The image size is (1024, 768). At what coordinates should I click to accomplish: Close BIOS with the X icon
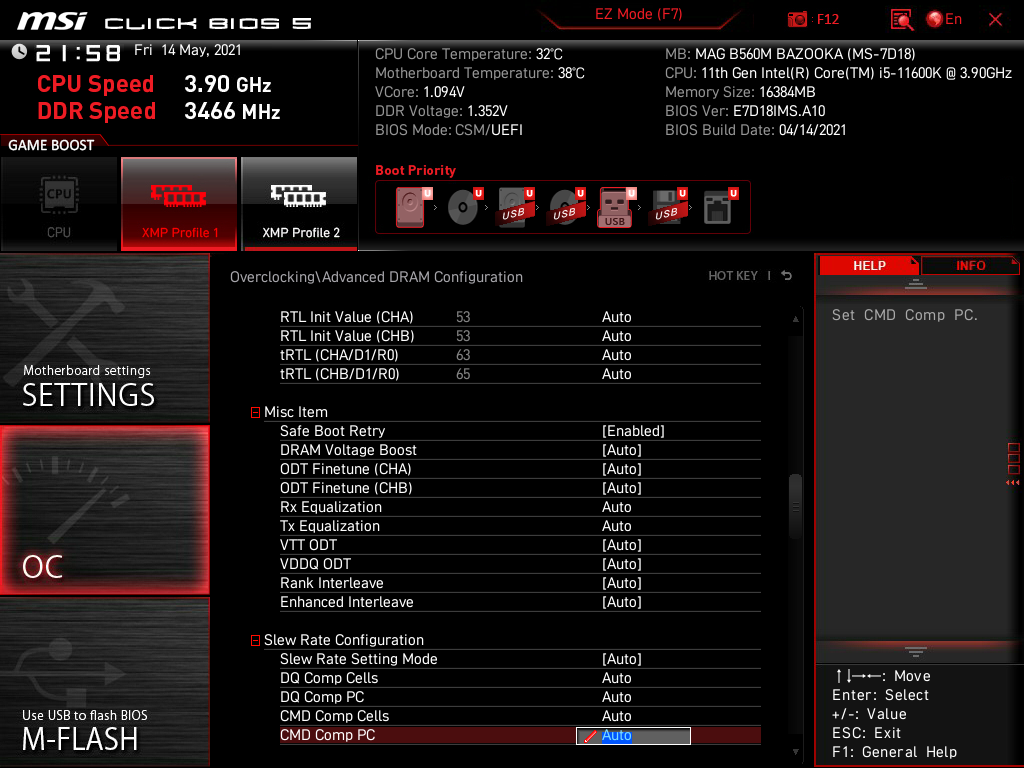[995, 20]
